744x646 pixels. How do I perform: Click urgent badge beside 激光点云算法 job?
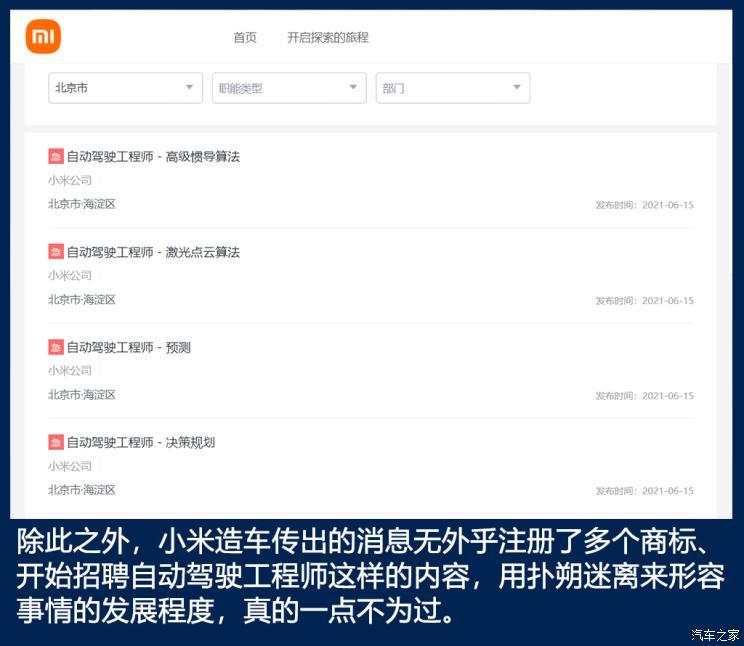click(x=56, y=252)
